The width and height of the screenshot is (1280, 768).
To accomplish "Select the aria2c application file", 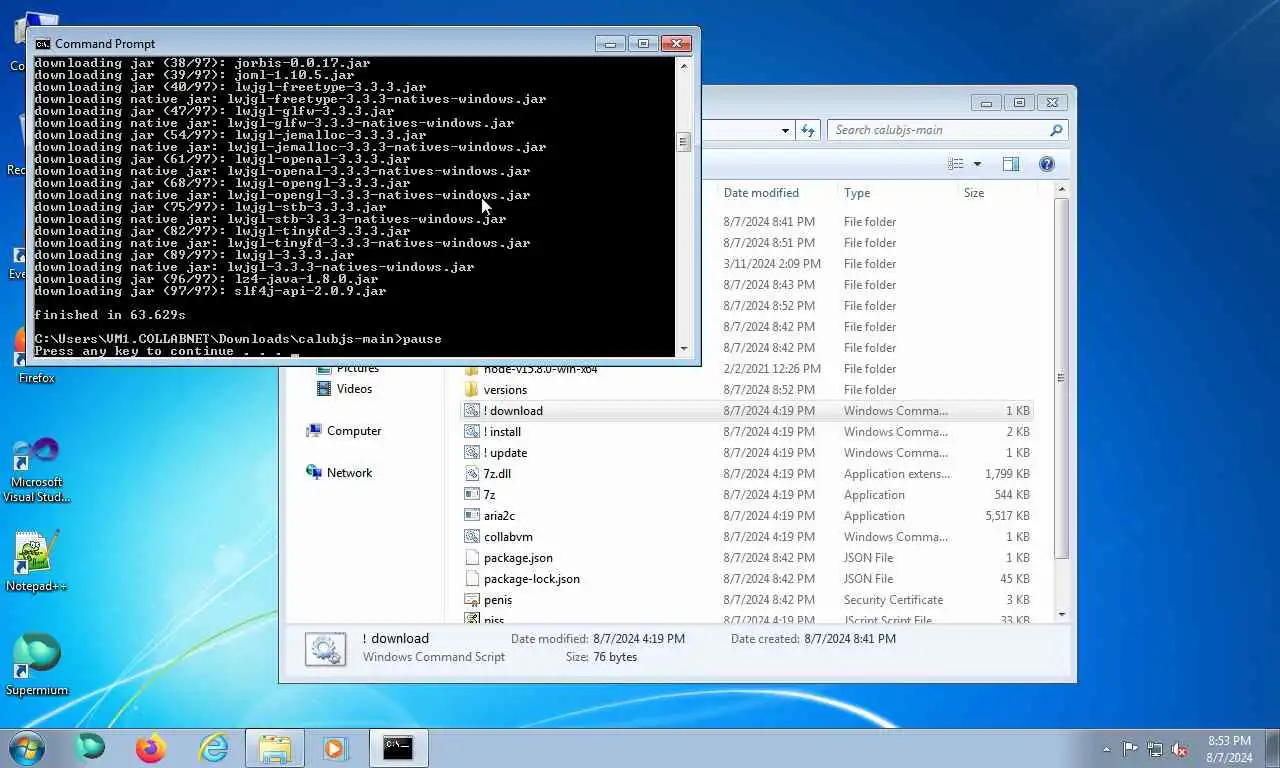I will (499, 516).
